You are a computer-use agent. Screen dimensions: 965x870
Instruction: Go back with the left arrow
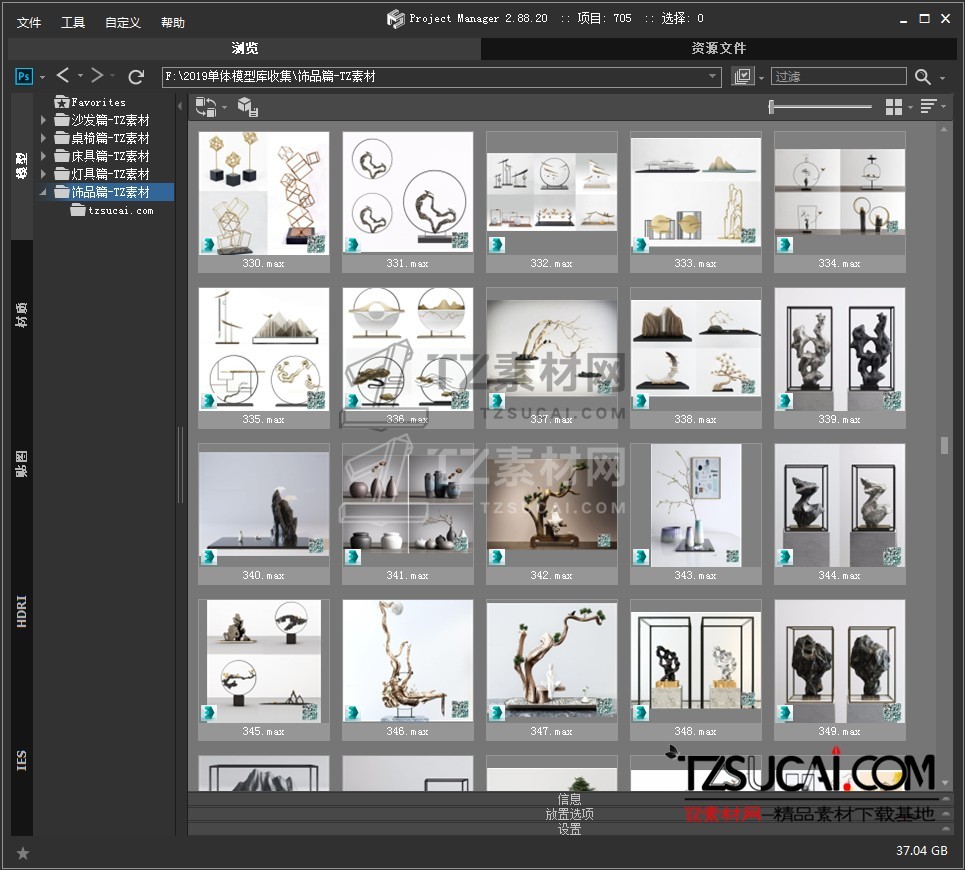[63, 76]
